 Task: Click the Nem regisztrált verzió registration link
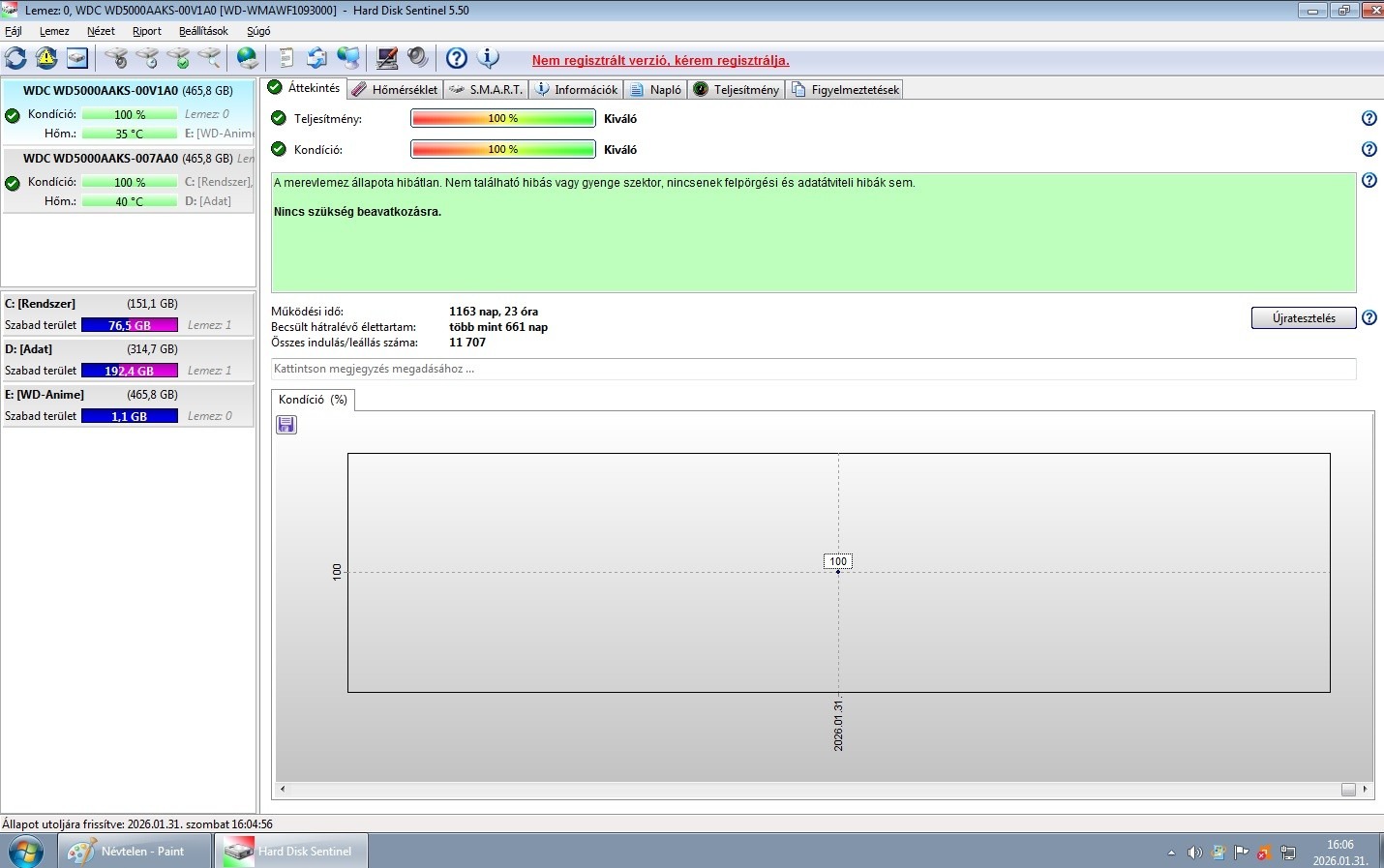(660, 60)
